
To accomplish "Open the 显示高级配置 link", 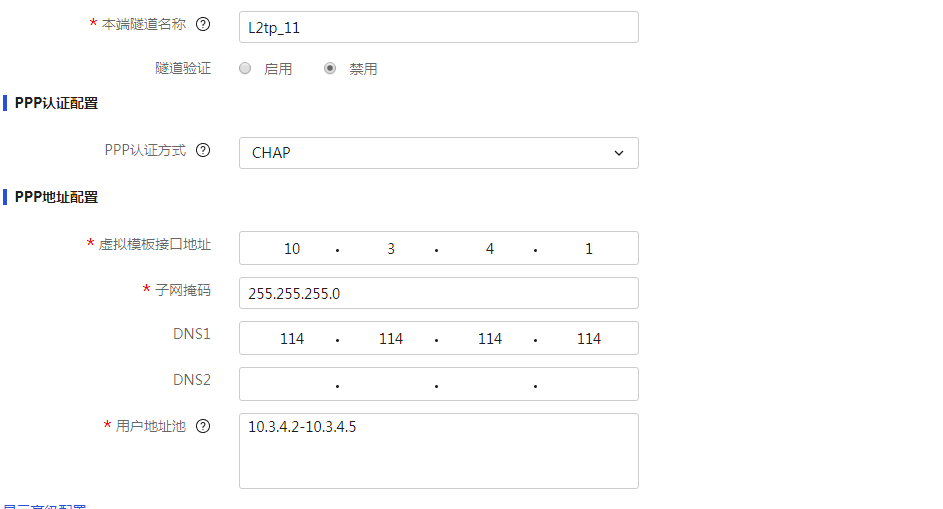I will [x=45, y=506].
